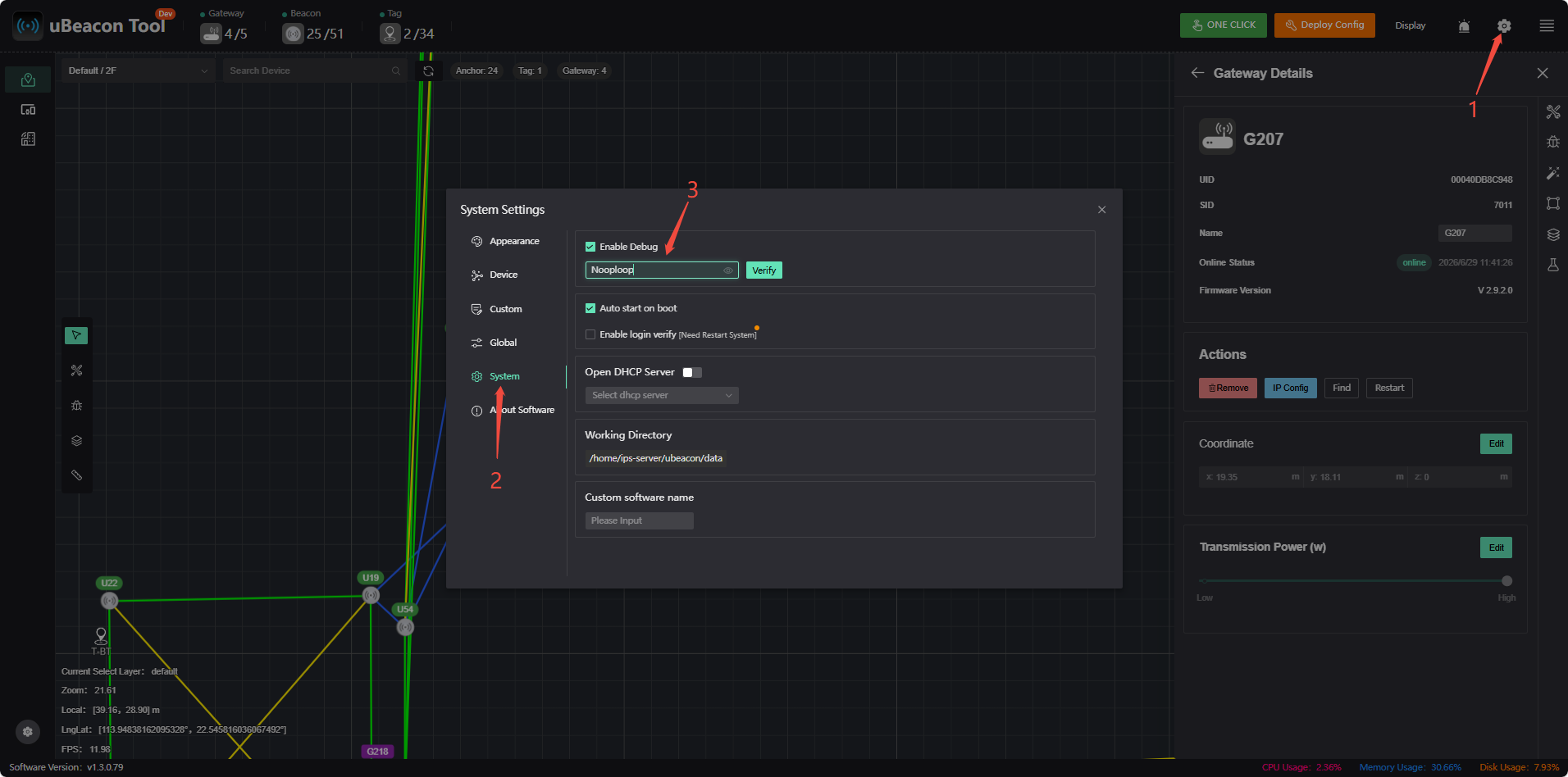Turn on Open DHCP Server switch
1568x777 pixels.
point(692,372)
